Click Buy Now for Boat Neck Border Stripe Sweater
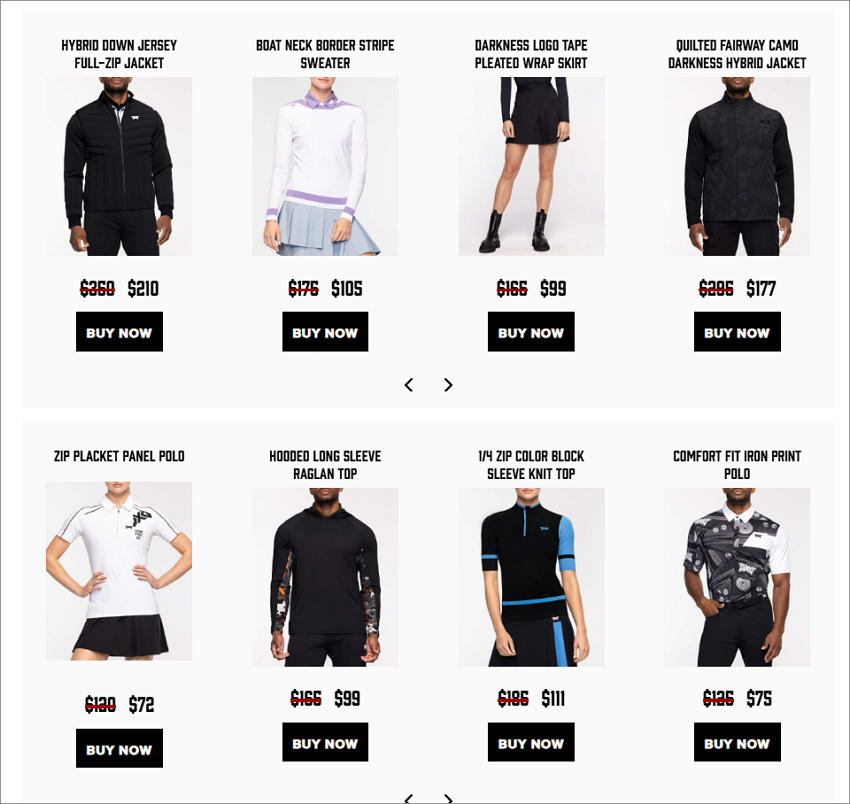The image size is (850, 804). coord(325,332)
